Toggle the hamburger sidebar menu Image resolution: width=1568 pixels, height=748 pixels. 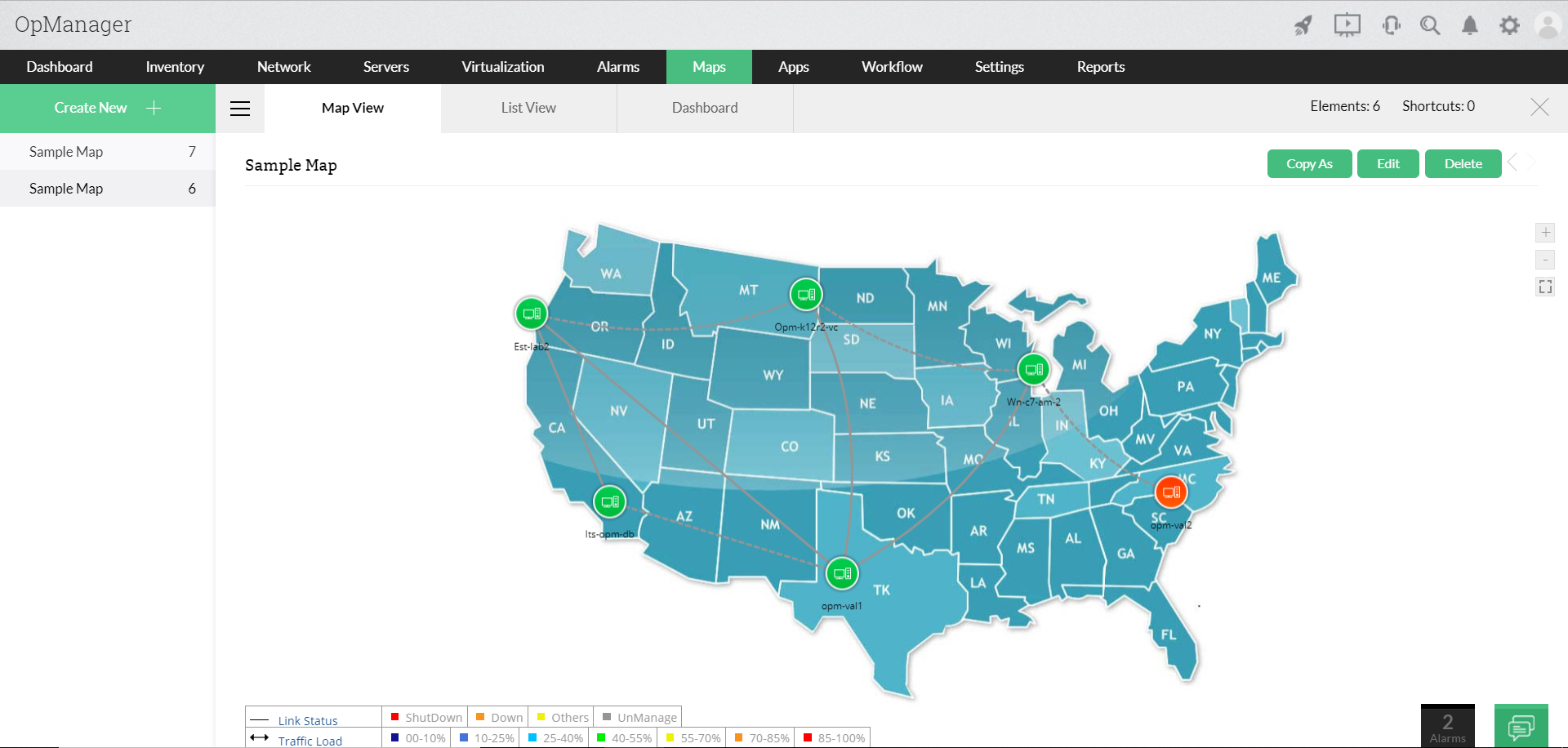pos(240,109)
